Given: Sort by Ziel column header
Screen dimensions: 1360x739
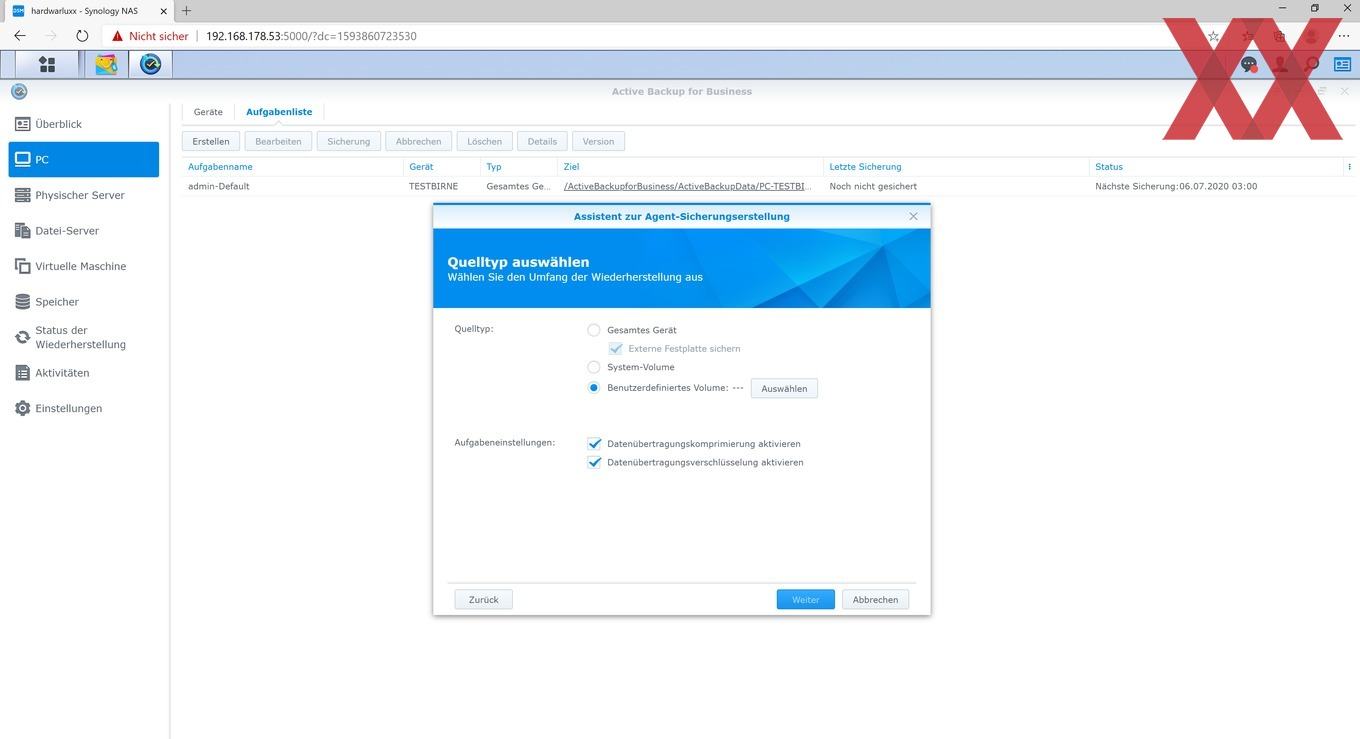Looking at the screenshot, I should coord(690,167).
